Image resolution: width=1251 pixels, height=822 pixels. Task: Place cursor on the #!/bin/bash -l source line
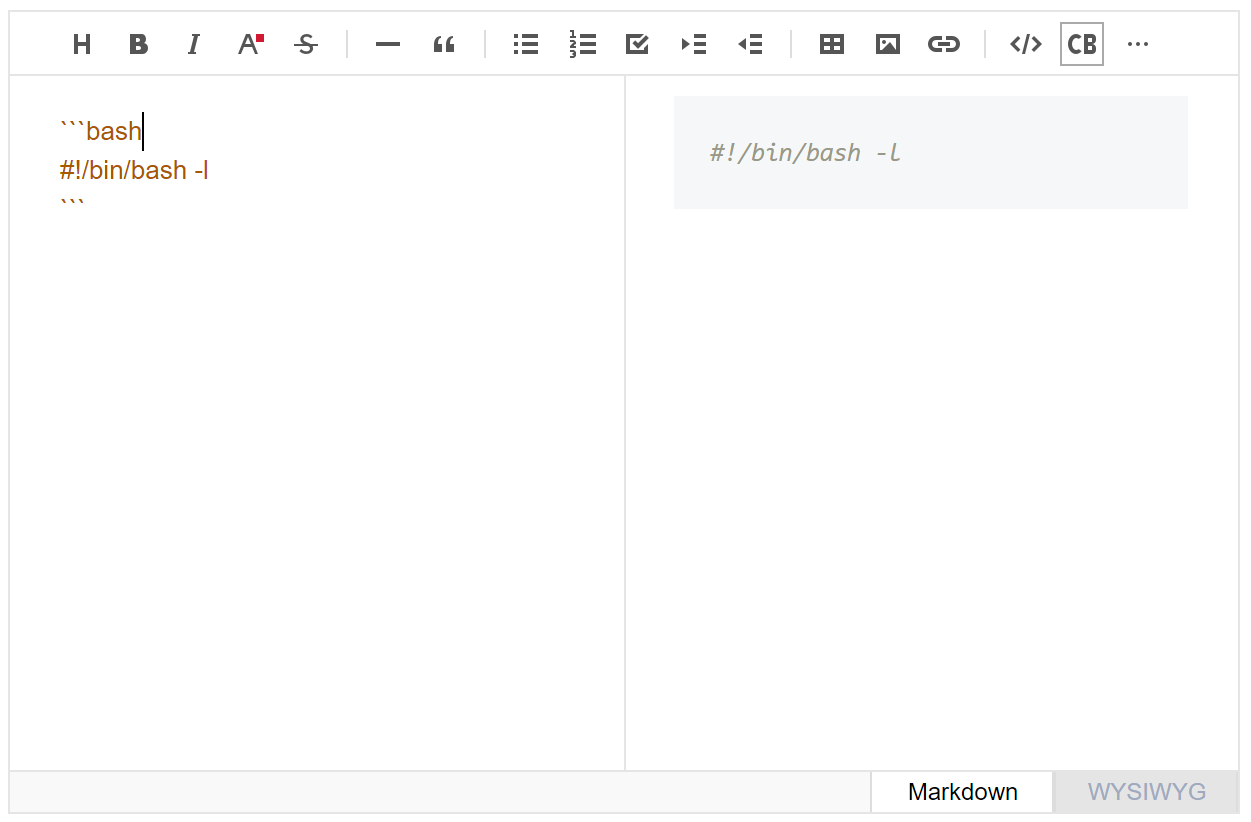(x=134, y=170)
